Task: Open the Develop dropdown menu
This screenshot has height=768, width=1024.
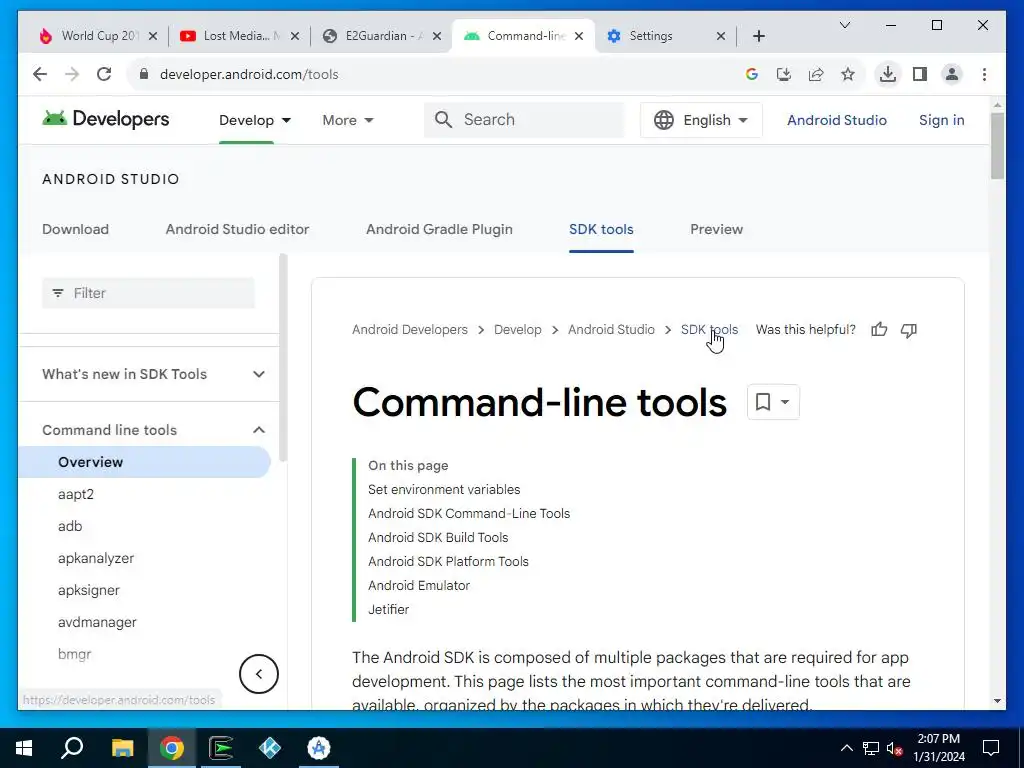Action: coord(255,120)
